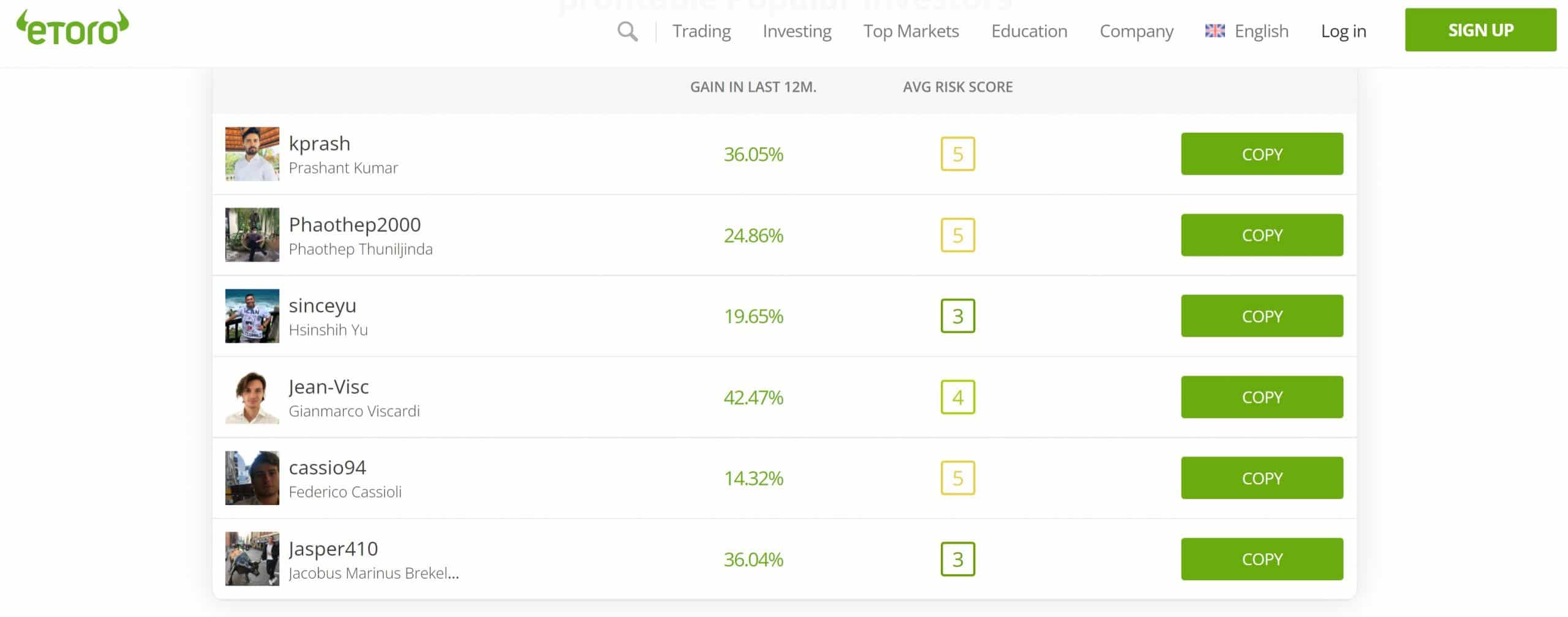The image size is (1568, 617).
Task: Open search with magnifier icon
Action: pyautogui.click(x=627, y=31)
